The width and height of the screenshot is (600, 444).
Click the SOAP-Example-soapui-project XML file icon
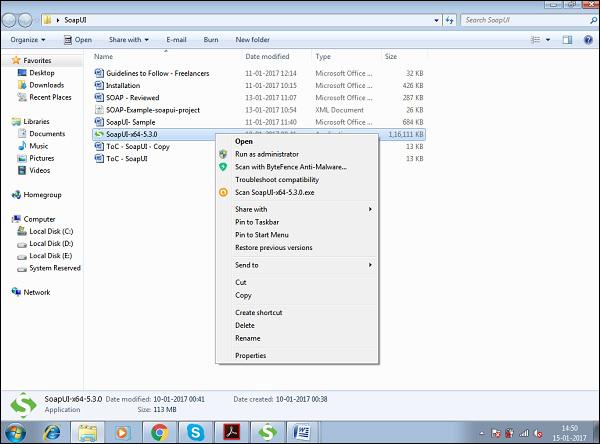coord(99,109)
